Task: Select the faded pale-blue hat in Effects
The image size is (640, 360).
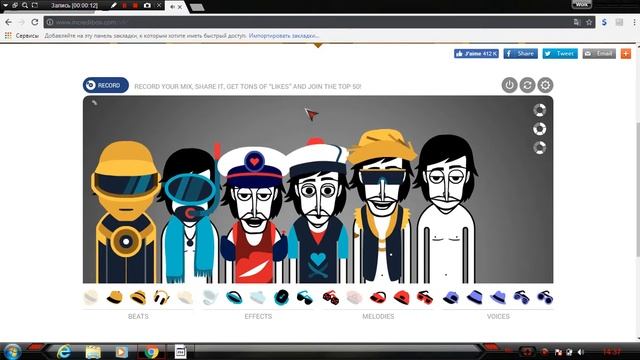Action: [x=258, y=298]
